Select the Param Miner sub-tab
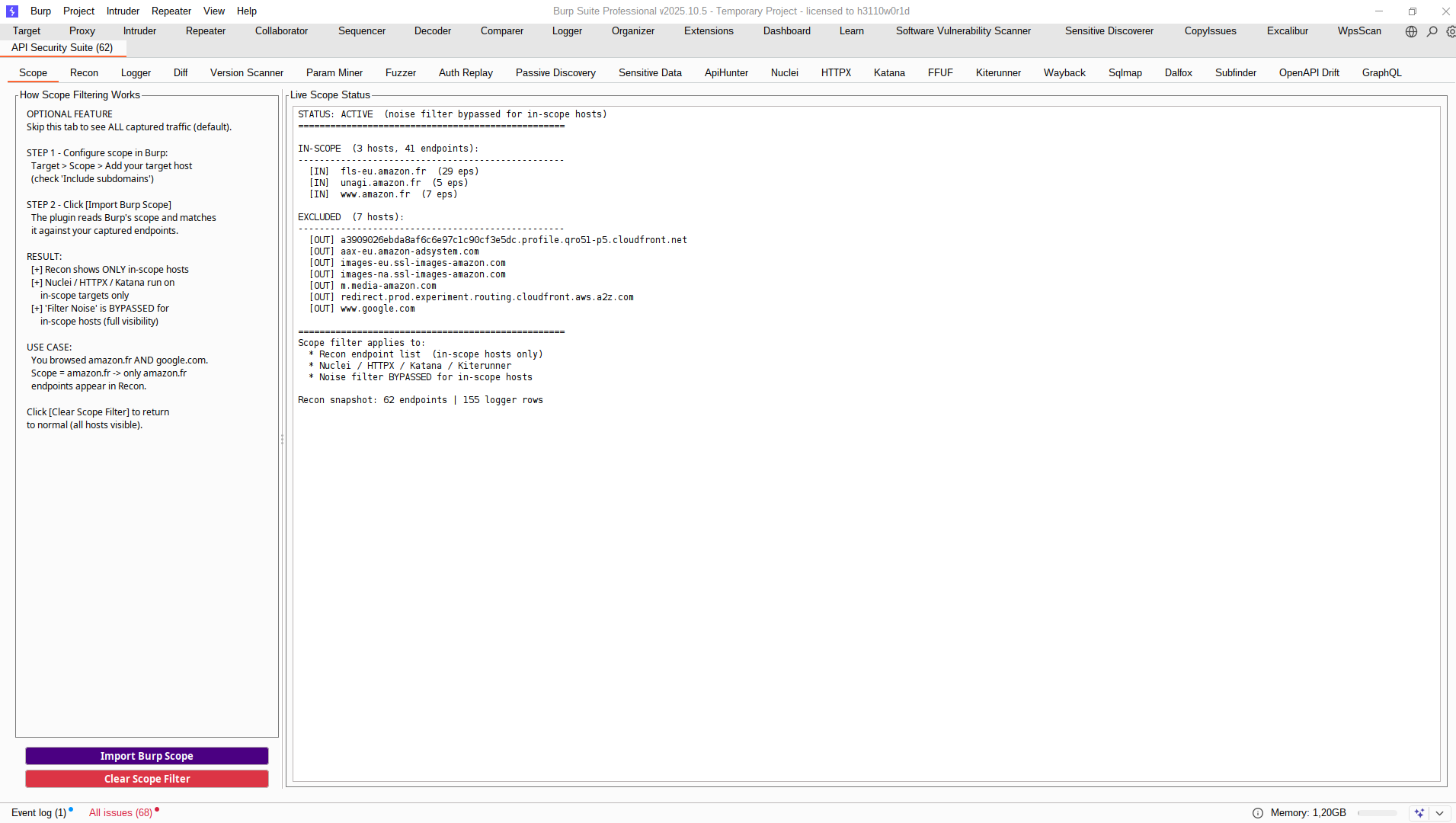1456x823 pixels. [334, 73]
